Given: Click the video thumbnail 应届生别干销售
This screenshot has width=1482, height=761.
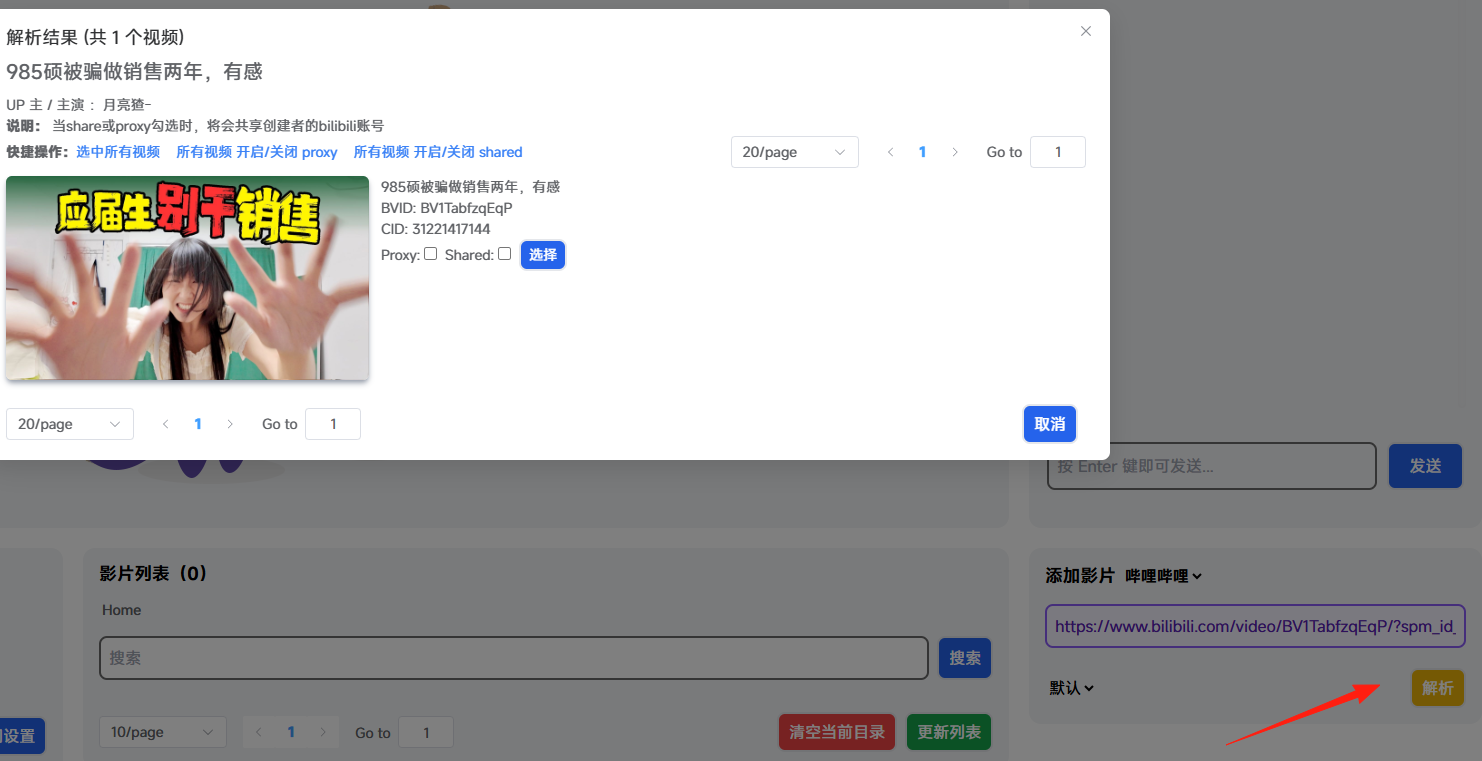Looking at the screenshot, I should [188, 278].
